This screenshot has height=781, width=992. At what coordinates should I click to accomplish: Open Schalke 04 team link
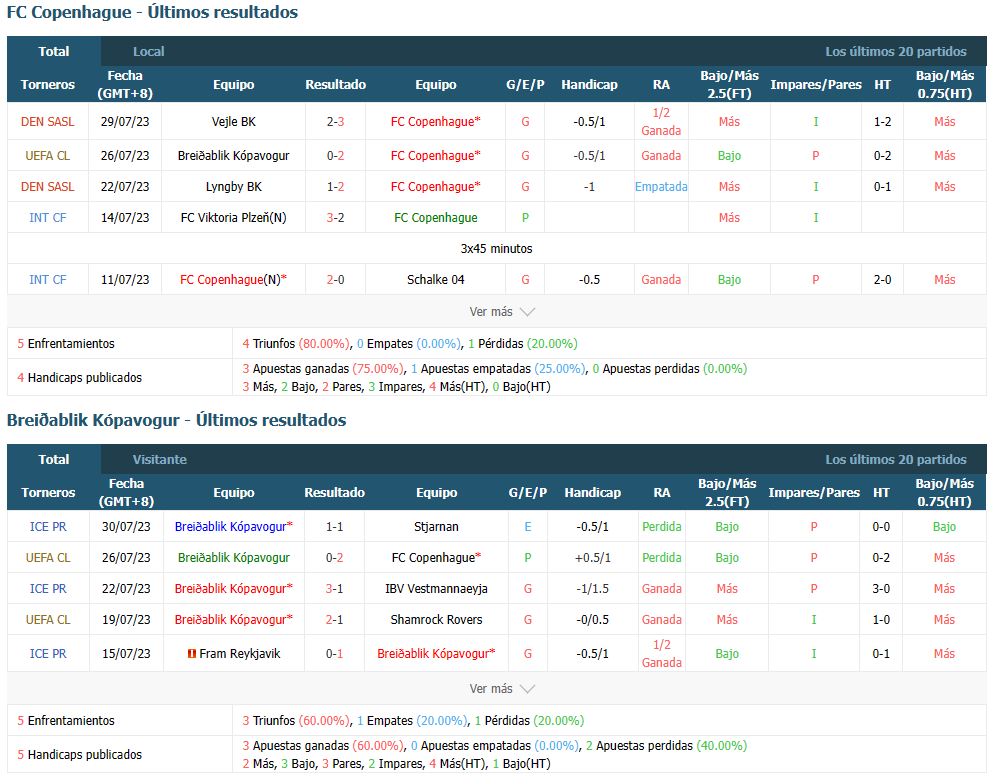coord(435,280)
